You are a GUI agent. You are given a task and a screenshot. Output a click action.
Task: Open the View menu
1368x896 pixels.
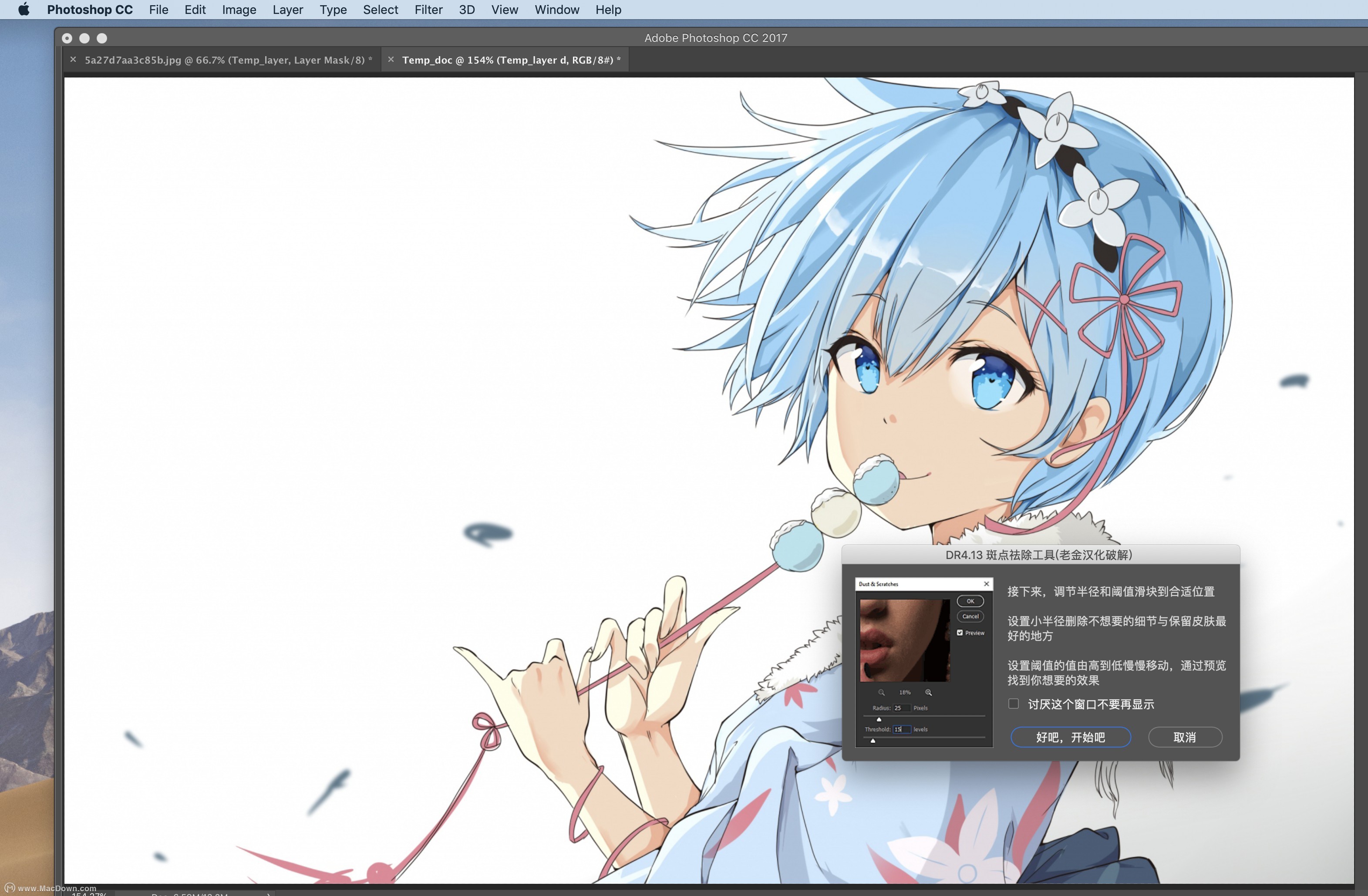pyautogui.click(x=504, y=10)
